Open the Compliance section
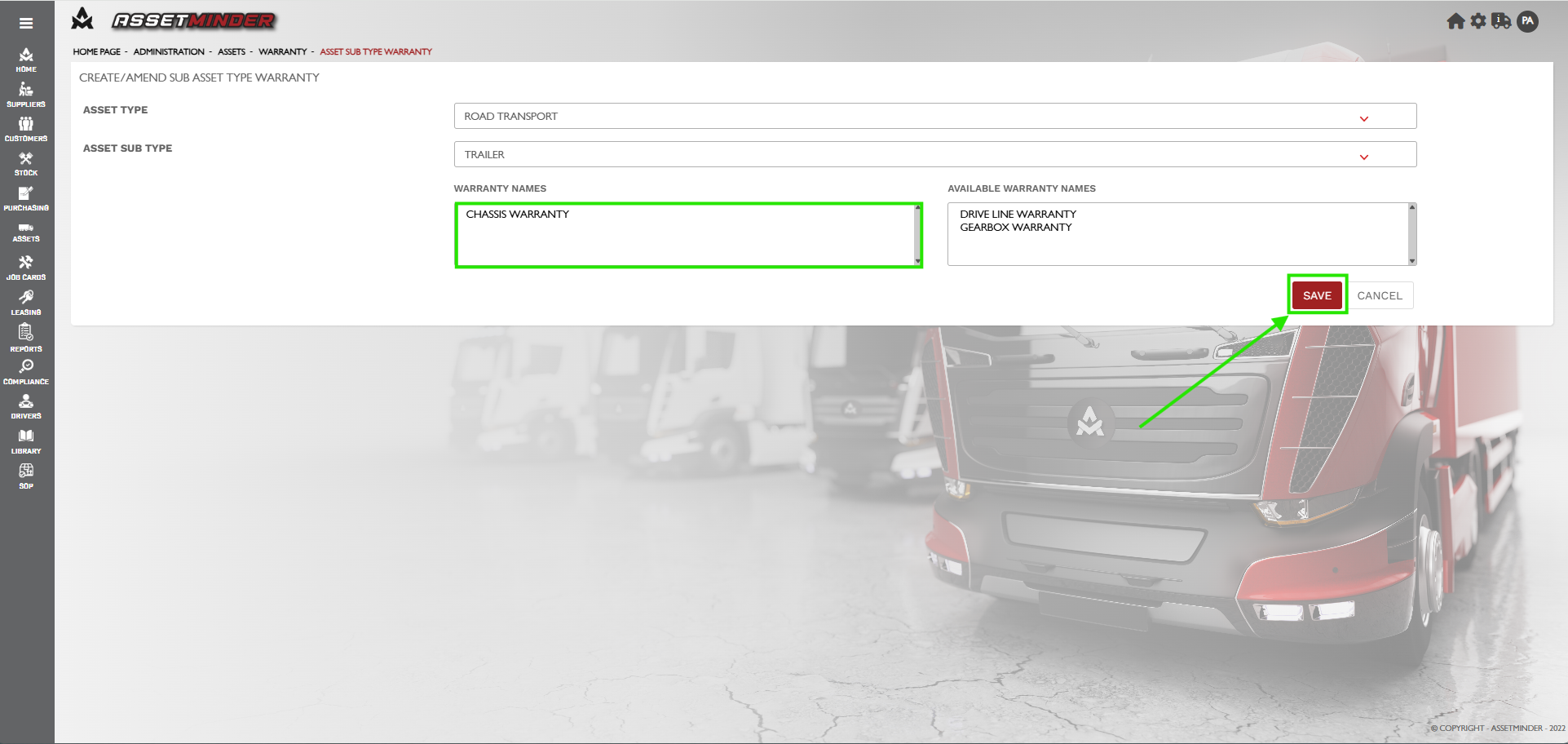The image size is (1568, 744). click(x=26, y=371)
